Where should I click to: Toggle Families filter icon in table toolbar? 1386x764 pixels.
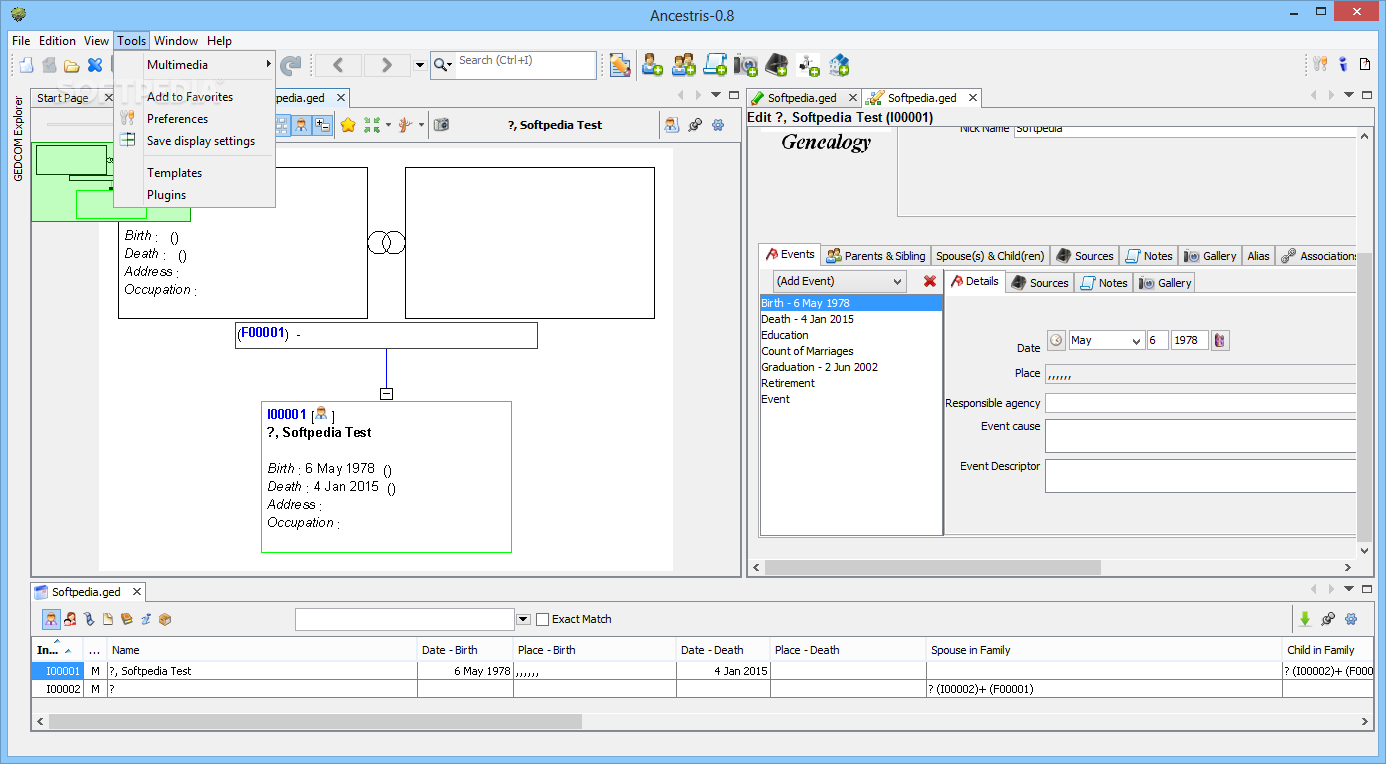pos(71,619)
